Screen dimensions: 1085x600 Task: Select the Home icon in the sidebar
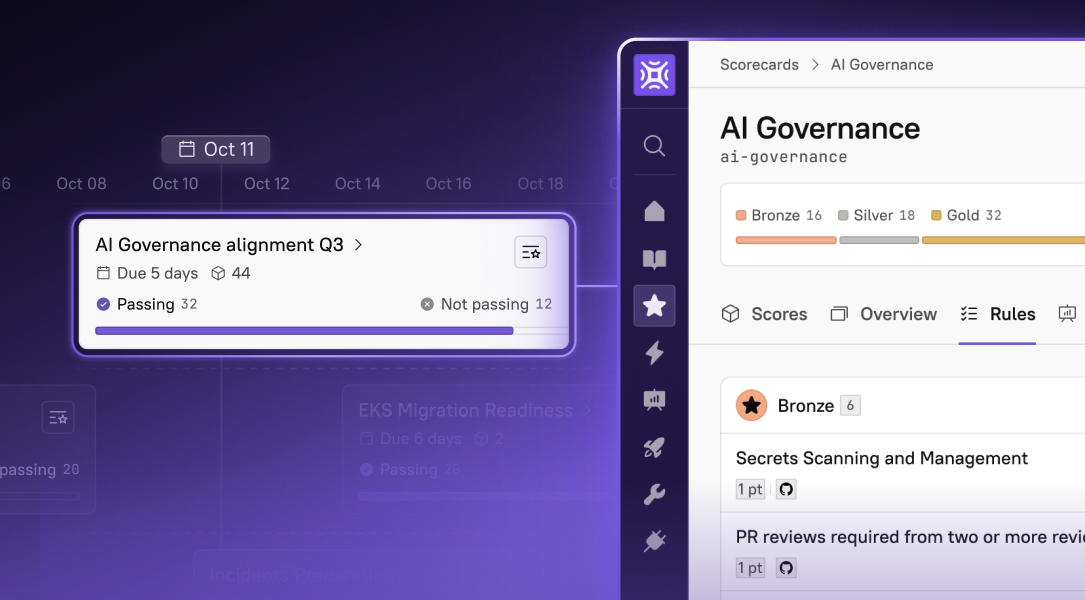pos(654,211)
